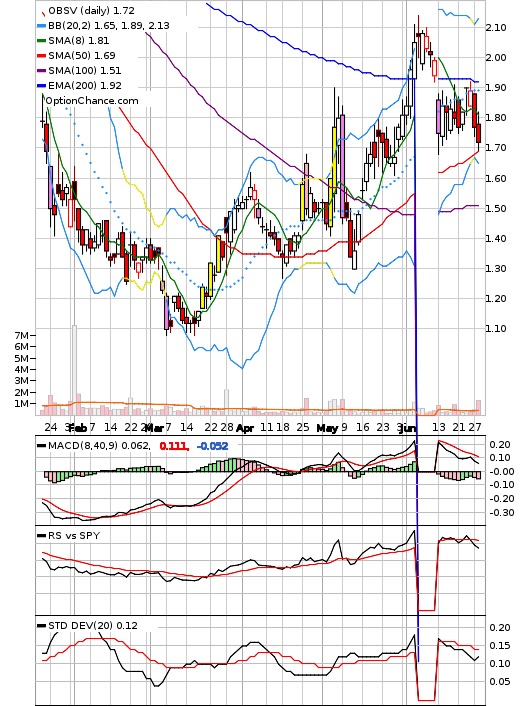Click the MACD(8,40,9) 0.062 panel label
This screenshot has height=706, width=526.
pos(99,446)
